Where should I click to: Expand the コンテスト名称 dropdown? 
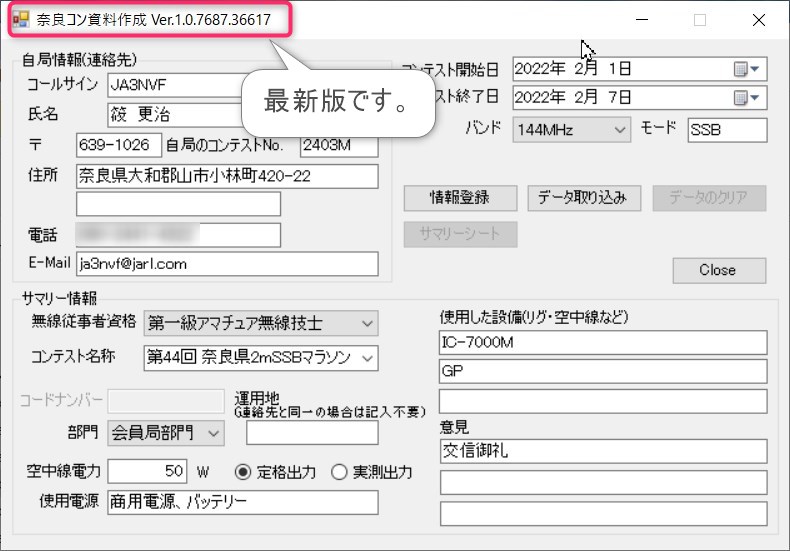(367, 357)
